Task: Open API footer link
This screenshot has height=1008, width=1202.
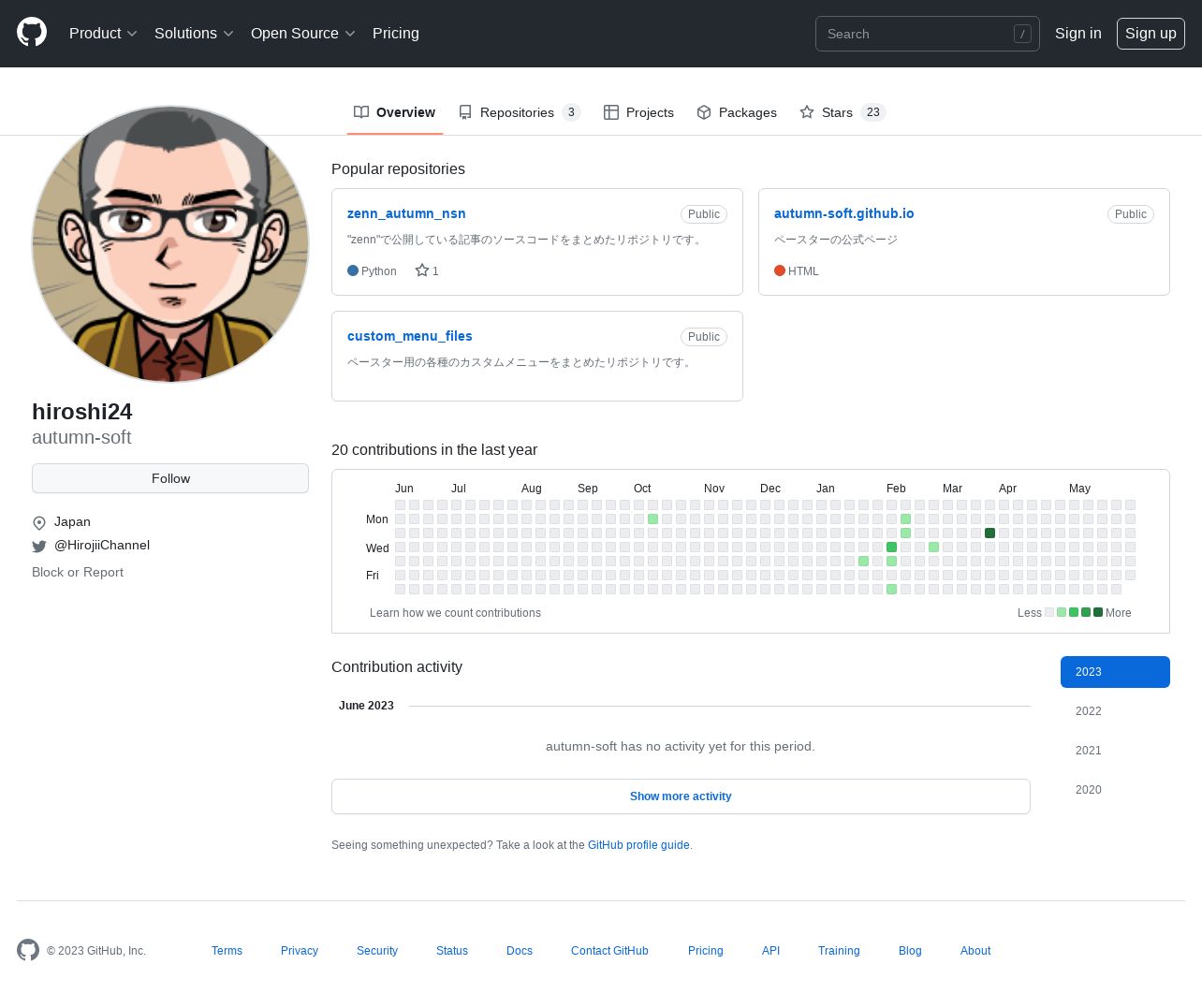Action: pos(770,951)
